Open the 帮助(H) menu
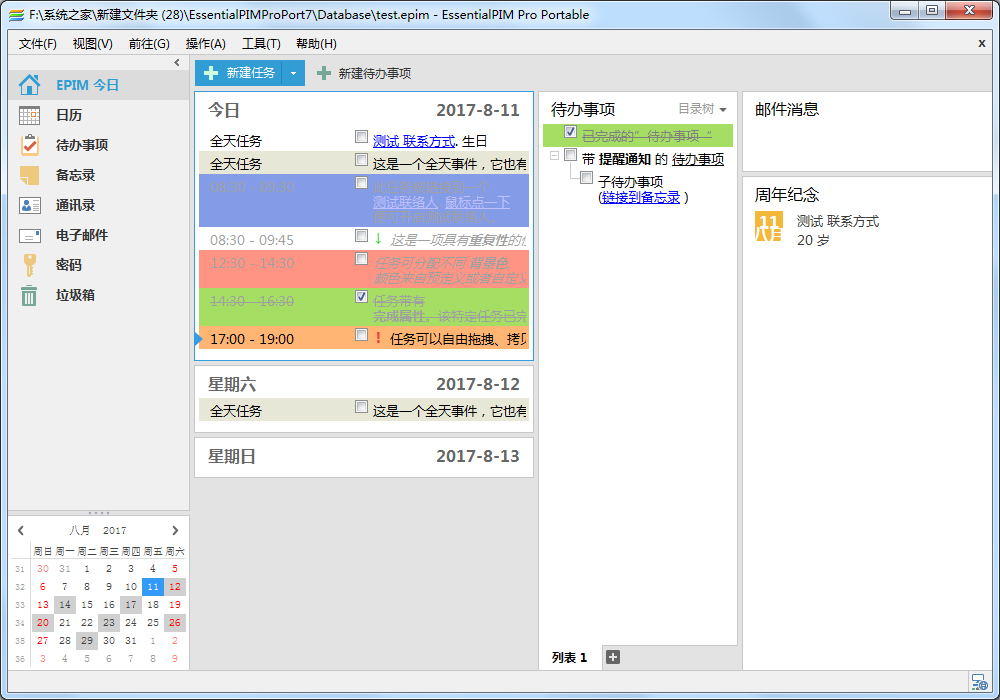Viewport: 1000px width, 700px height. [x=316, y=43]
